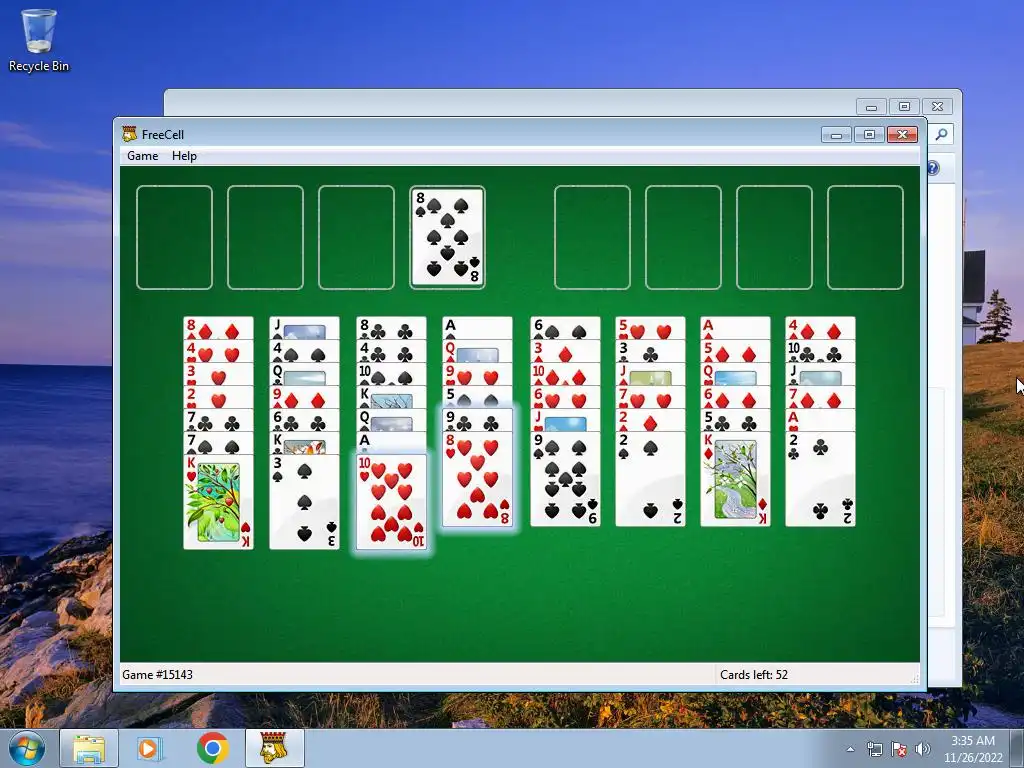Select the 8 of hearts card

477,479
